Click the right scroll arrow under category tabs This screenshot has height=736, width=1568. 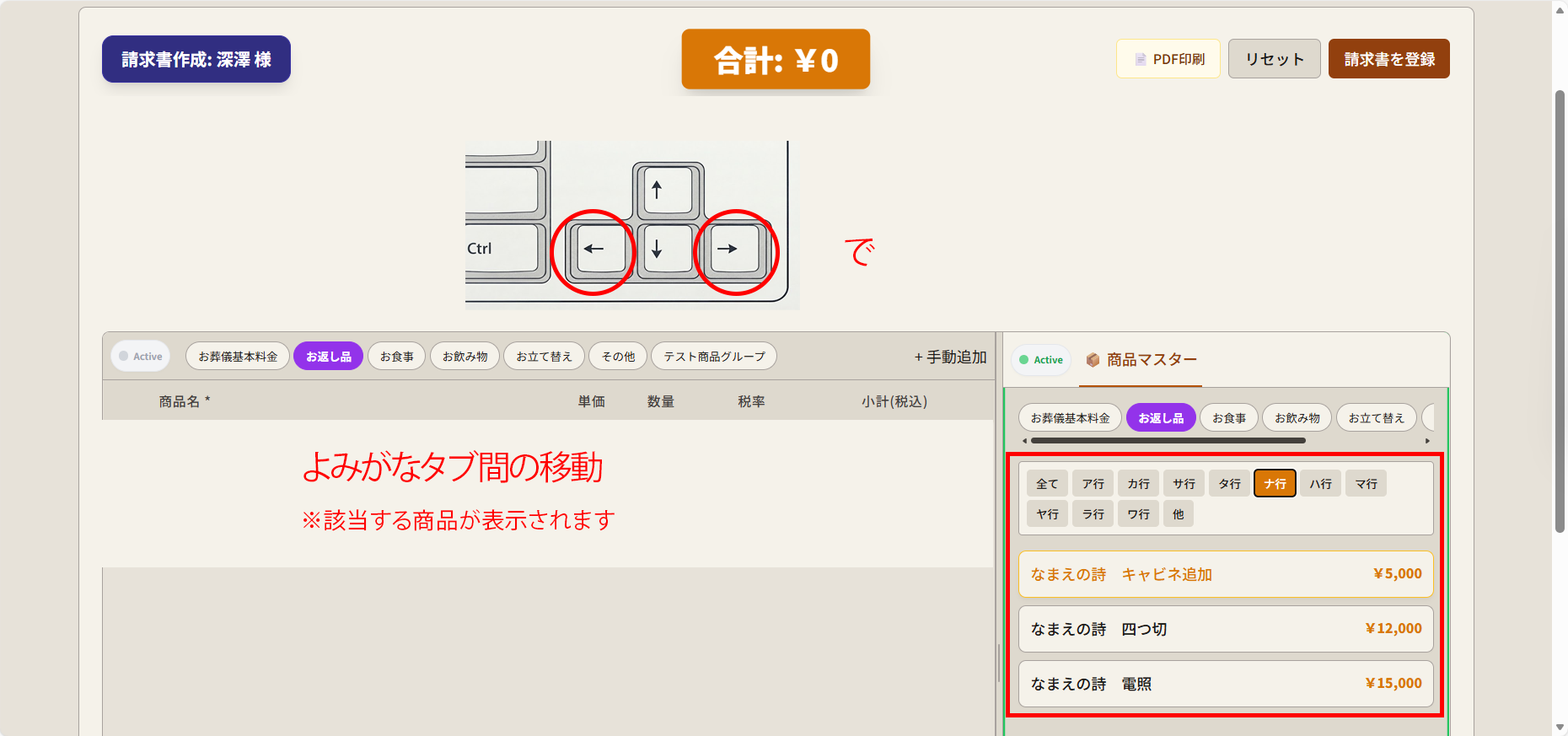point(1427,441)
